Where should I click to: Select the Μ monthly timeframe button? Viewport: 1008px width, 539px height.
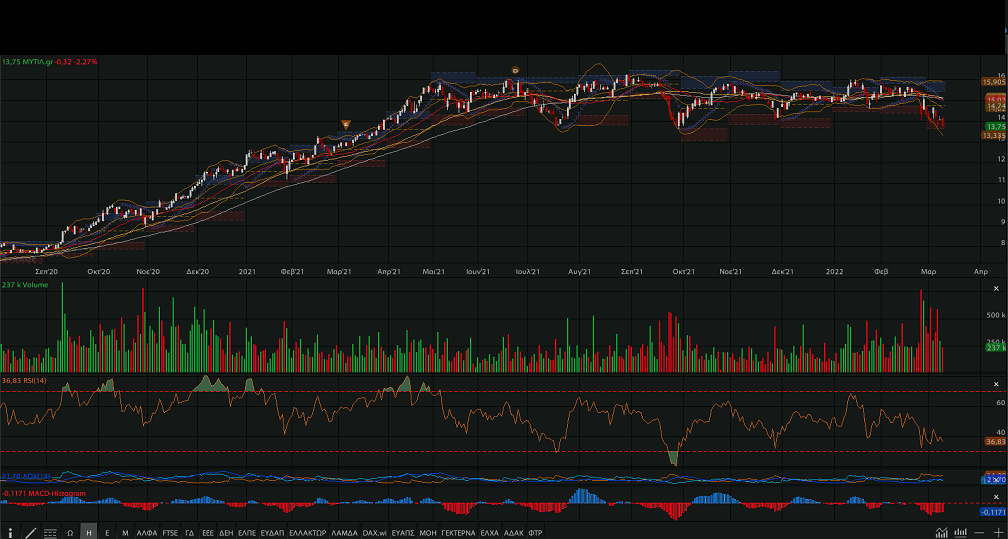point(125,533)
